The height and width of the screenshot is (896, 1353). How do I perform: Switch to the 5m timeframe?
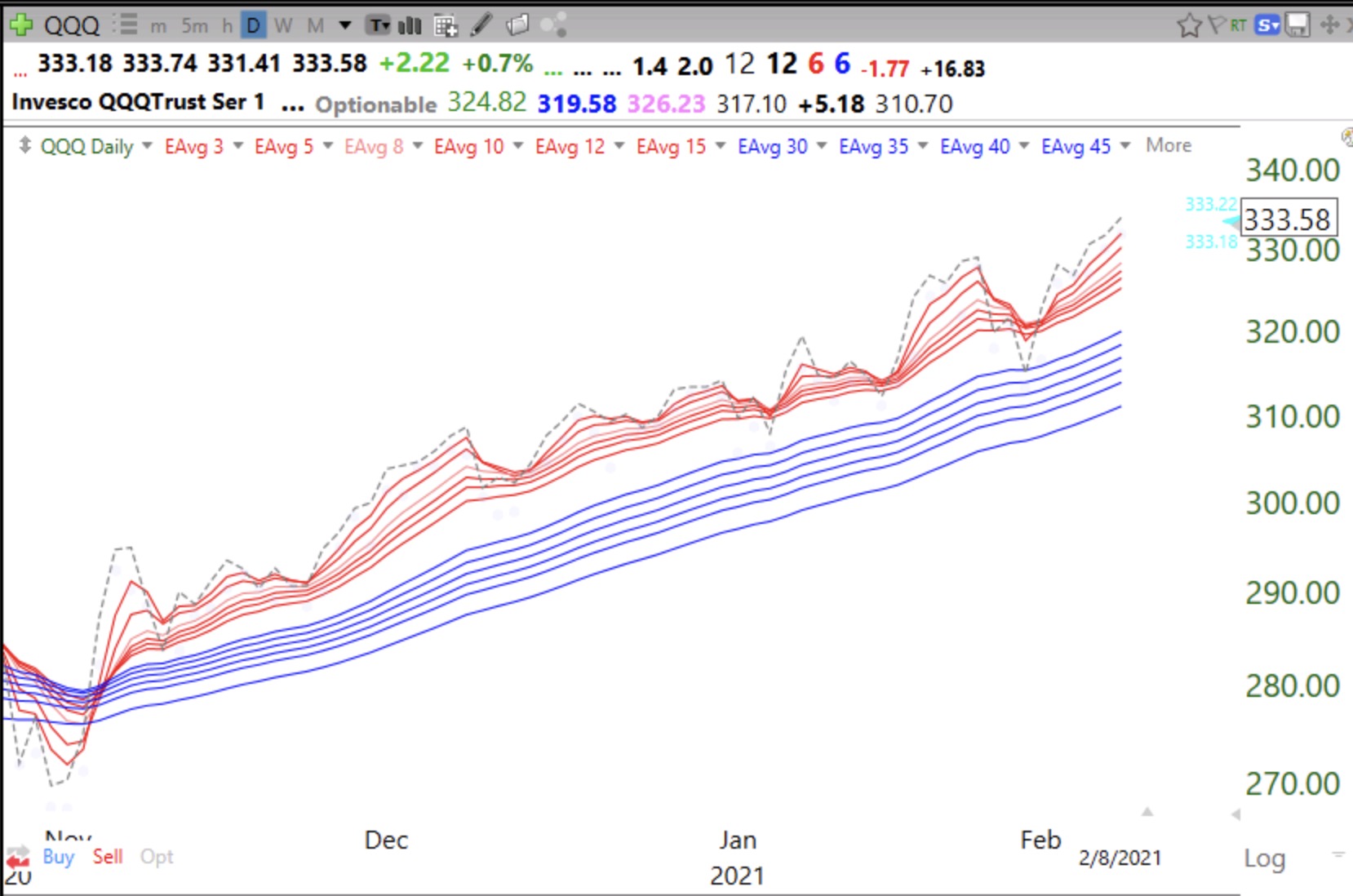pos(194,26)
